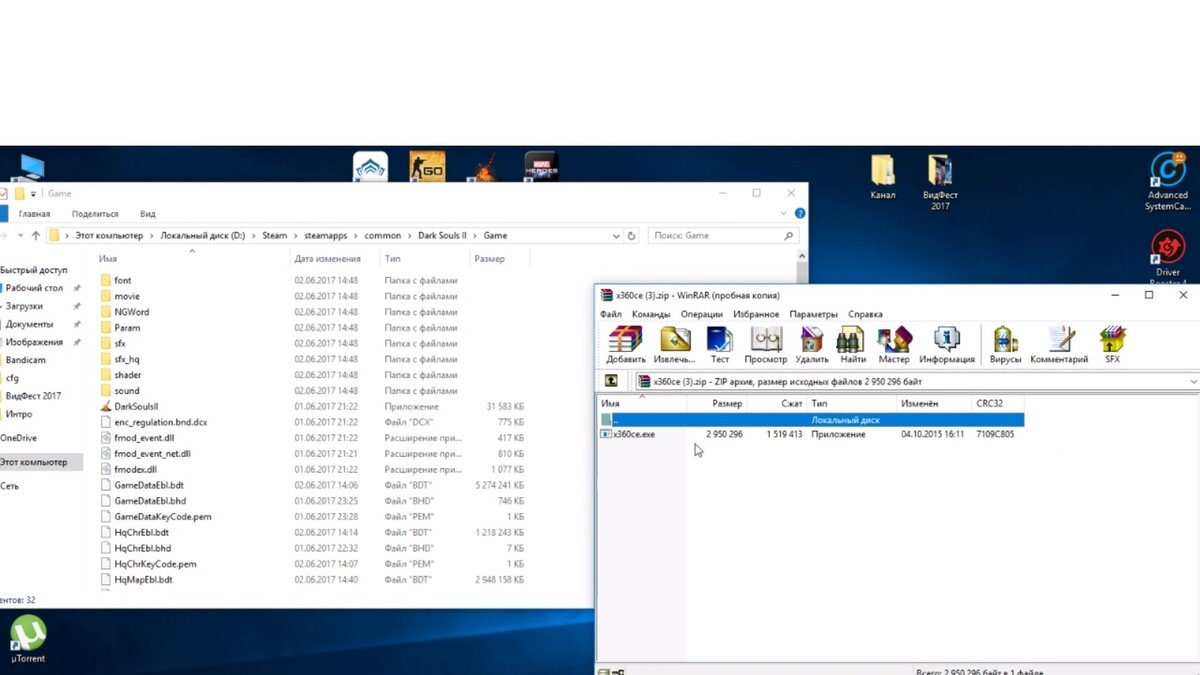
Task: Go up one folder in WinRAR
Action: pos(611,381)
